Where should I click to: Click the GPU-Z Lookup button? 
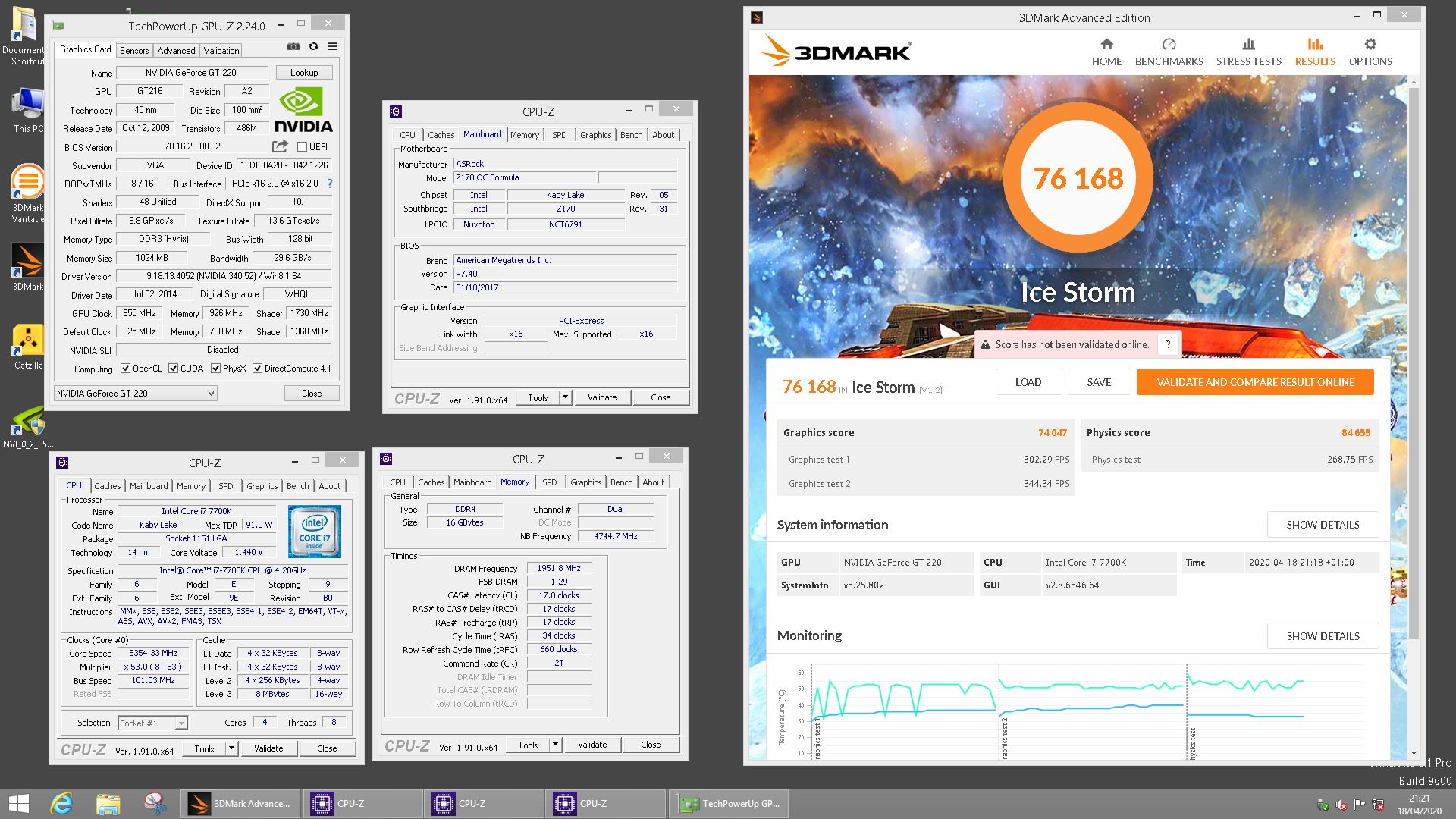pos(304,73)
